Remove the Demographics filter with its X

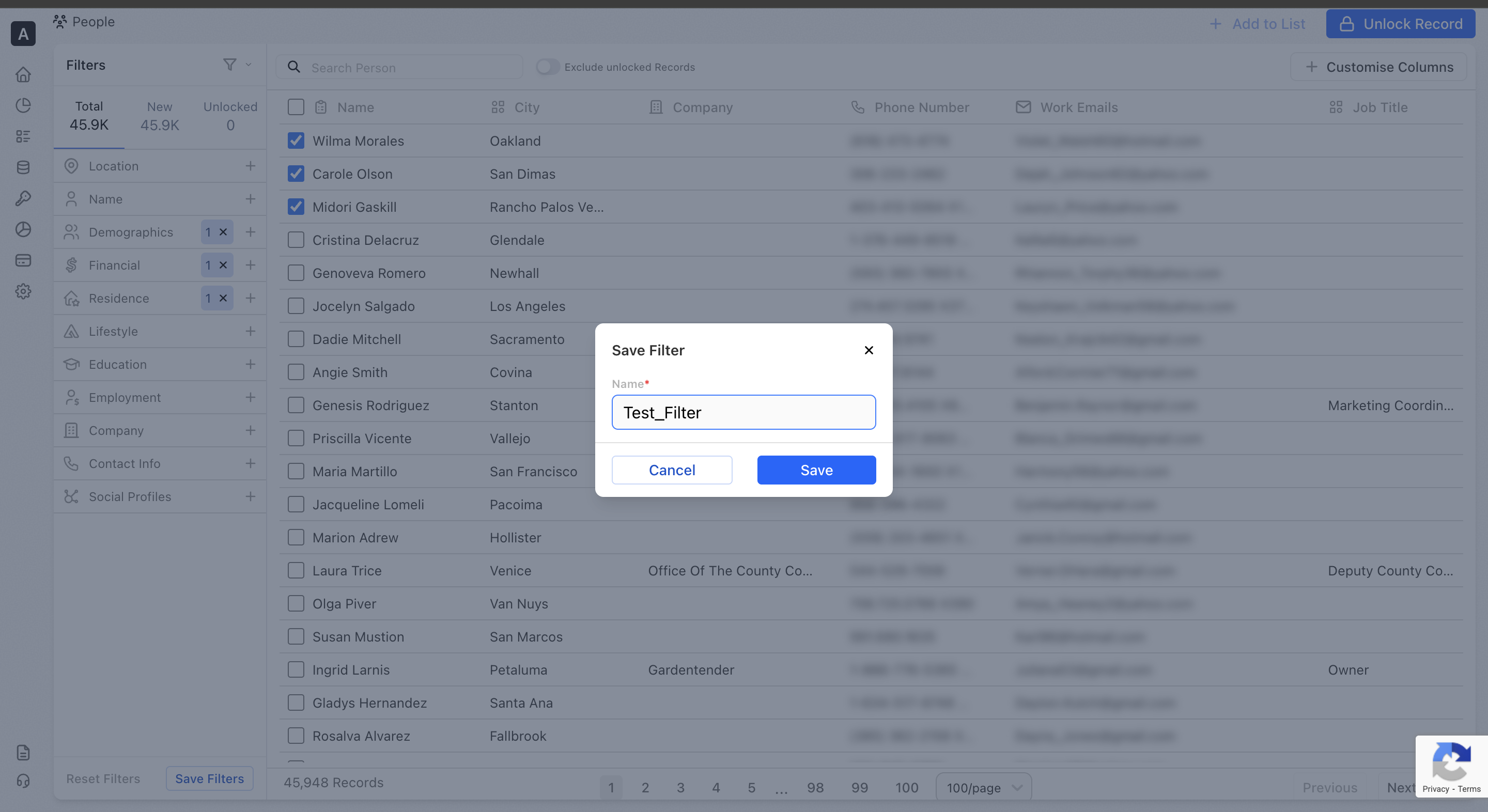223,232
